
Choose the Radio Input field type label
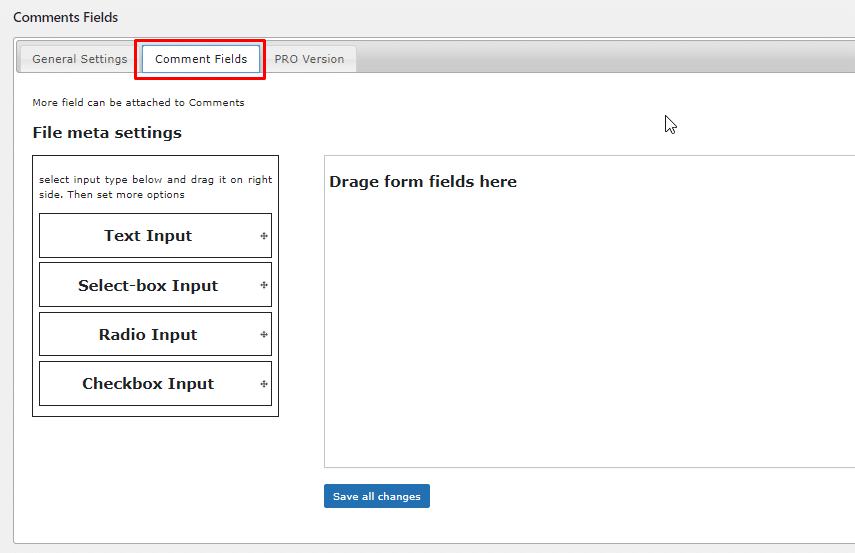(148, 335)
